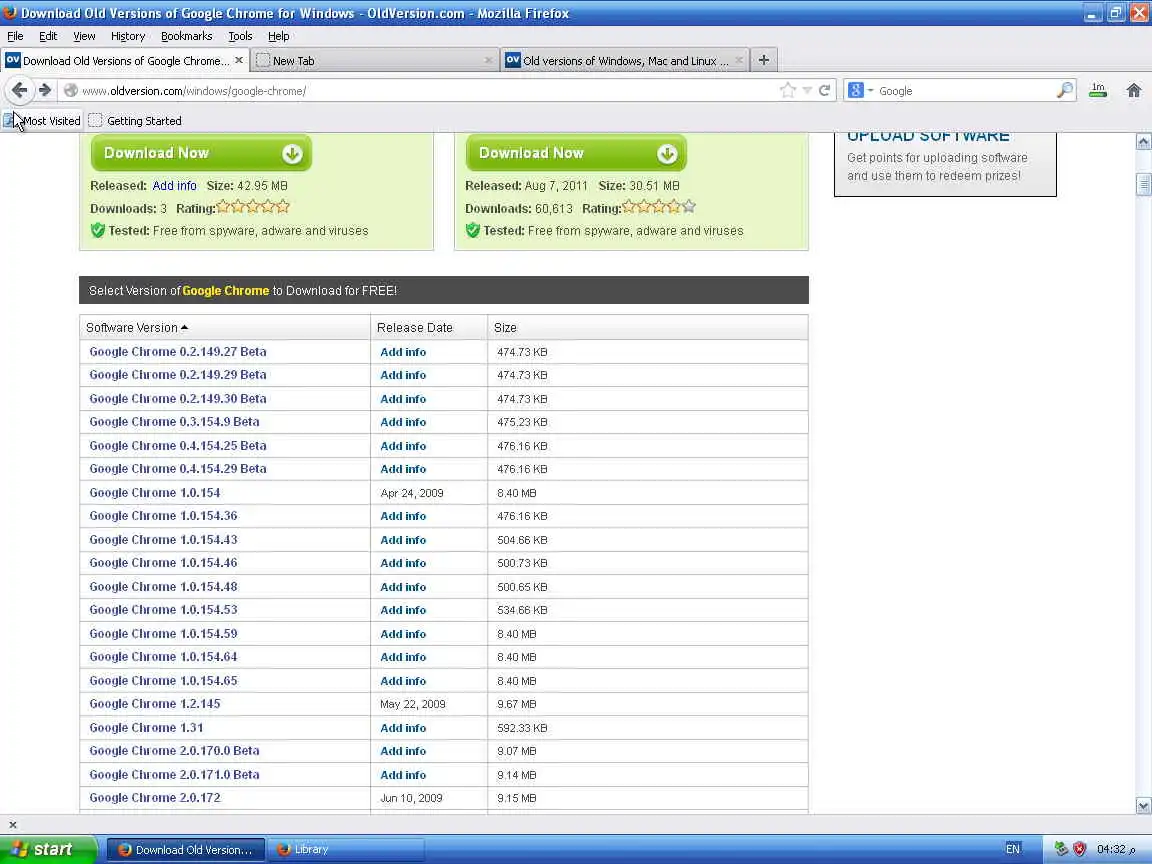Open the Tools menu
Image resolution: width=1152 pixels, height=864 pixels.
point(240,36)
